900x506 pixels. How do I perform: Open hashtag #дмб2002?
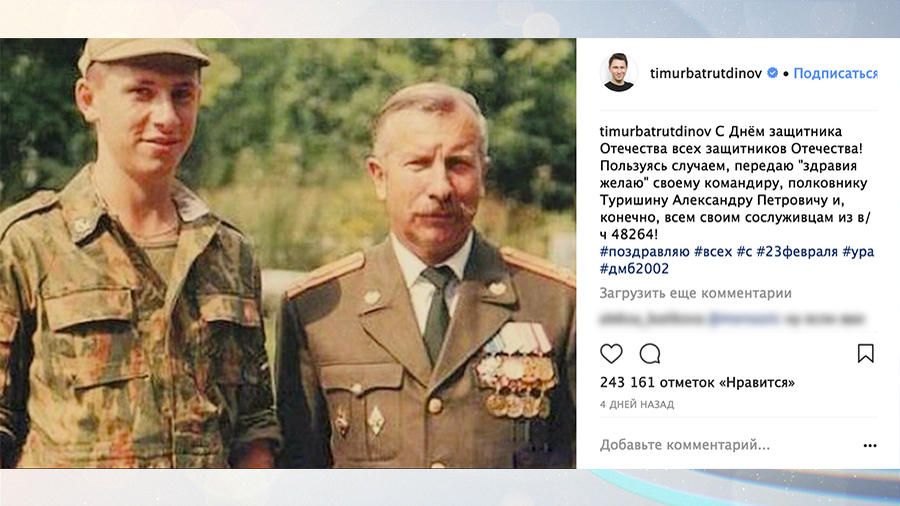pos(634,269)
